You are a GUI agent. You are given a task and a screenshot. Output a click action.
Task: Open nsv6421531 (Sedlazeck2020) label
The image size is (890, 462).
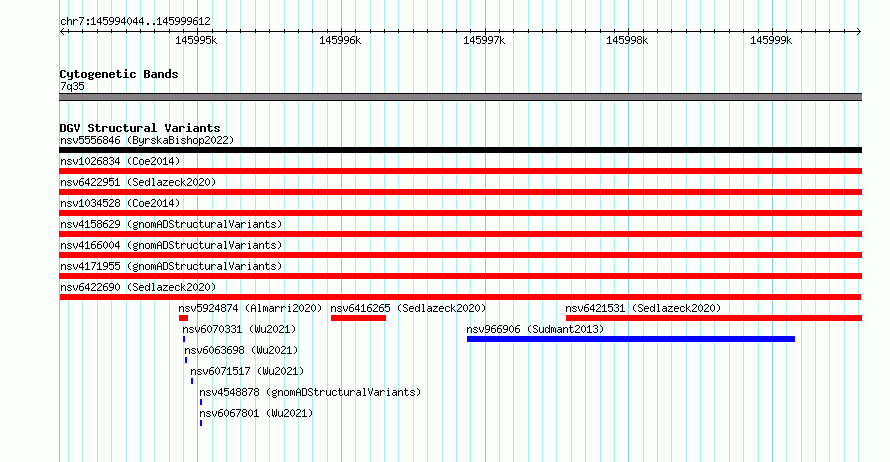[643, 308]
